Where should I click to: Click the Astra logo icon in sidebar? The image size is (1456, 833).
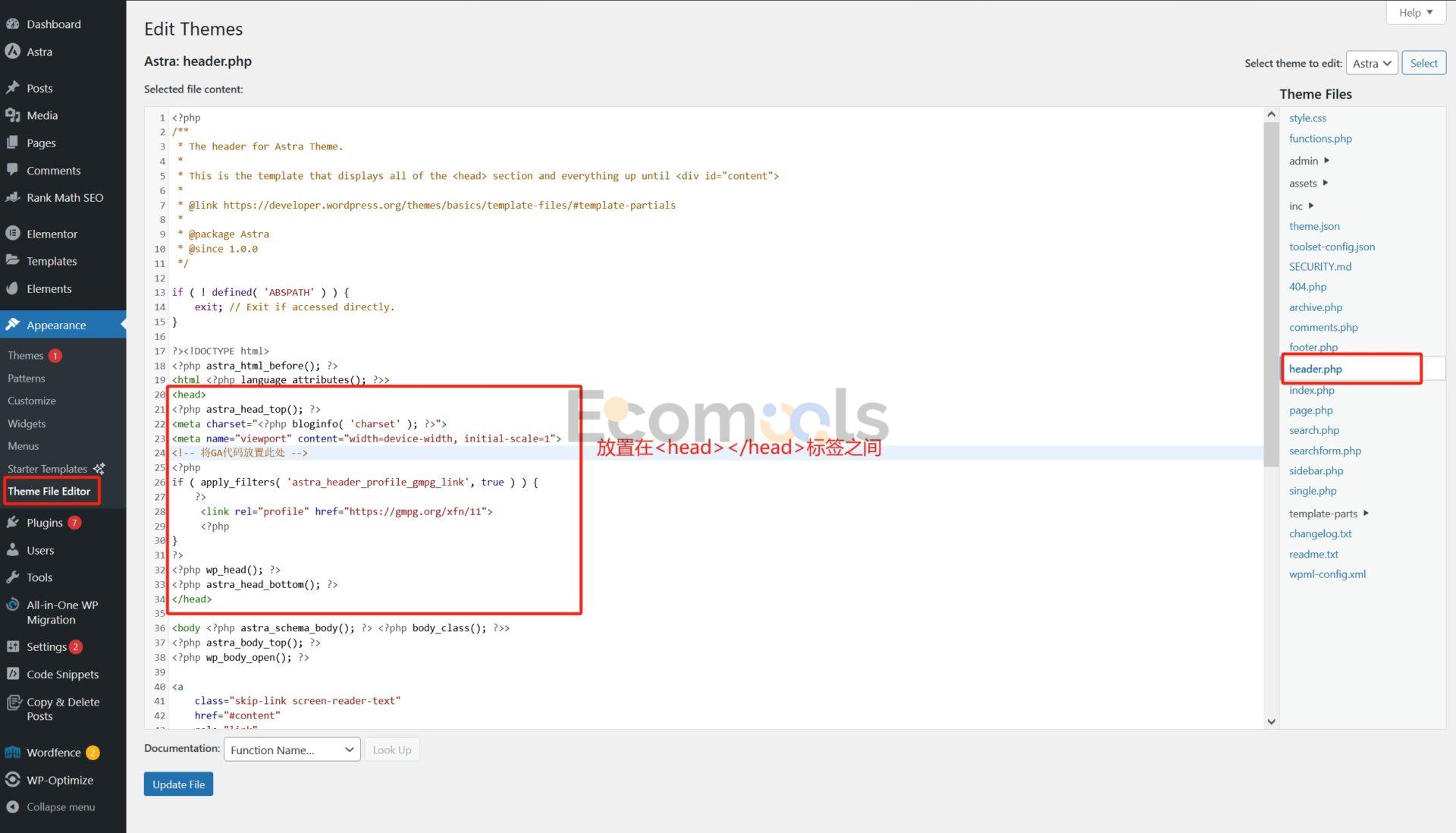[x=12, y=52]
